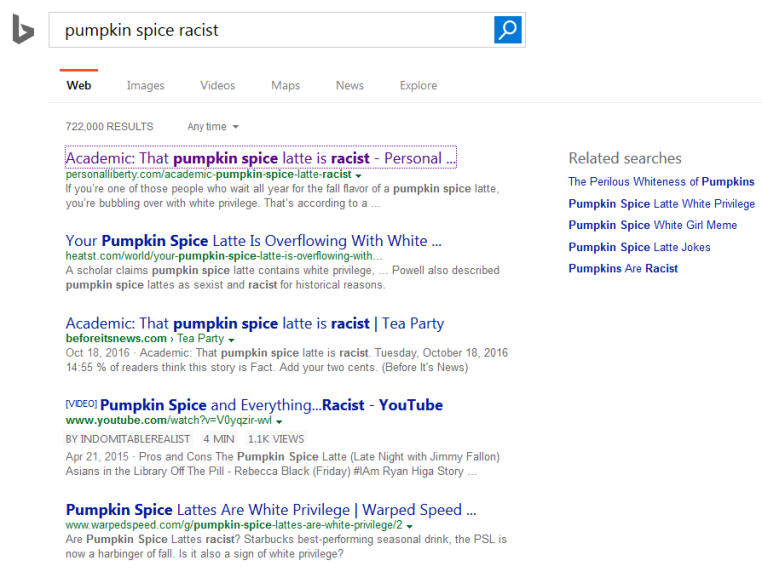Screen dimensions: 762x572
Task: Expand the Any time filter dropdown
Action: pyautogui.click(x=212, y=127)
